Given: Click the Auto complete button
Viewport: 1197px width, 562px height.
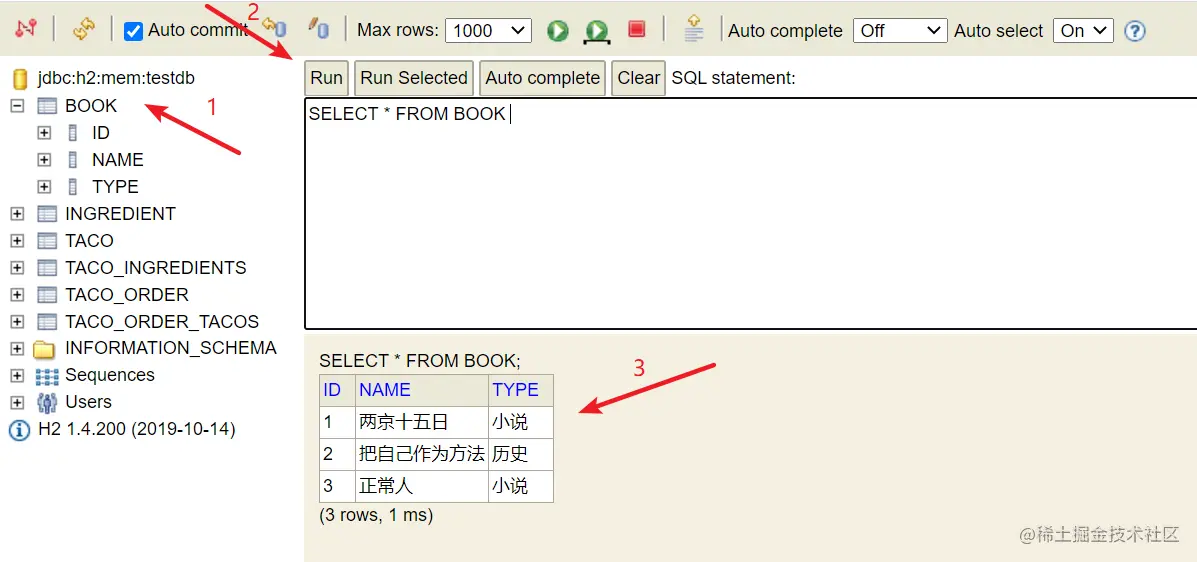Looking at the screenshot, I should pos(543,78).
